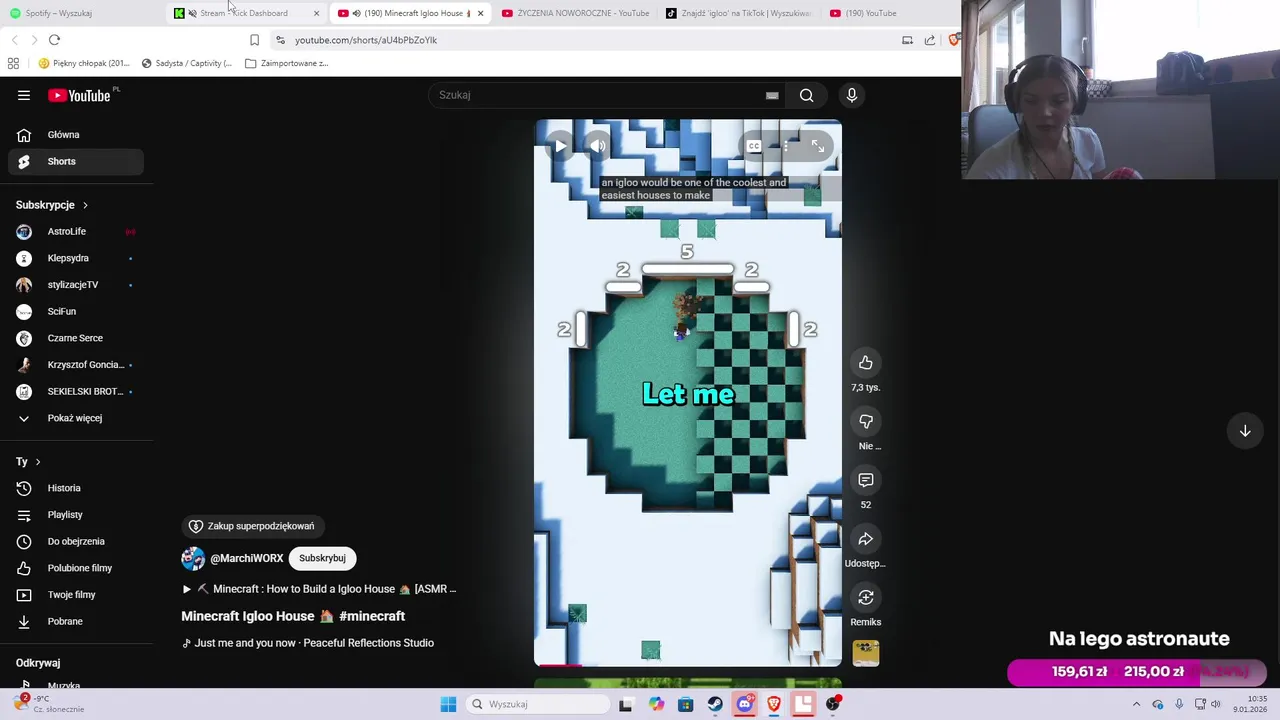Start voice search with the microphone icon
The image size is (1280, 720).
click(x=852, y=95)
